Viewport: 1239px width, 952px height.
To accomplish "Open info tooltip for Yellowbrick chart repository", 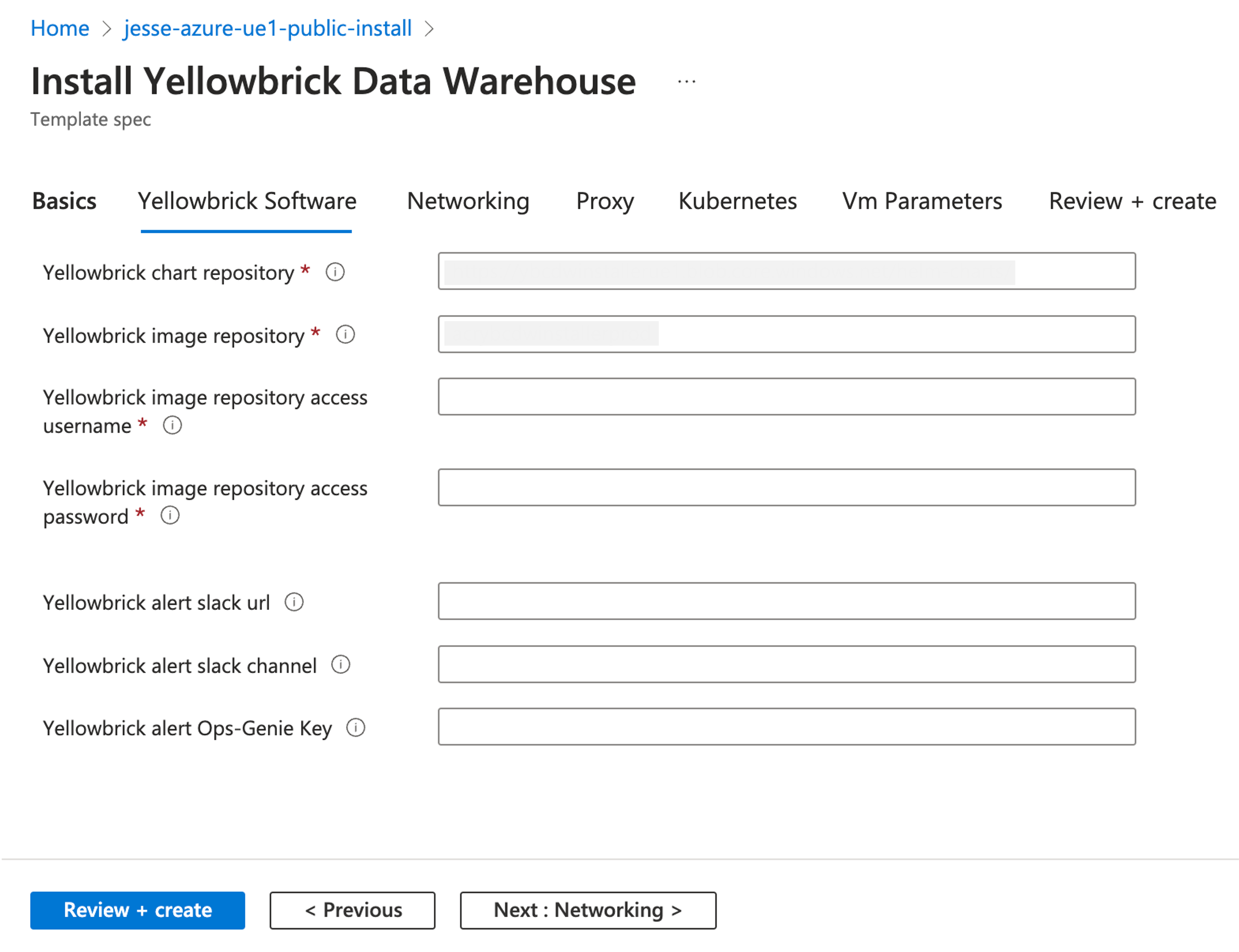I will pos(335,272).
